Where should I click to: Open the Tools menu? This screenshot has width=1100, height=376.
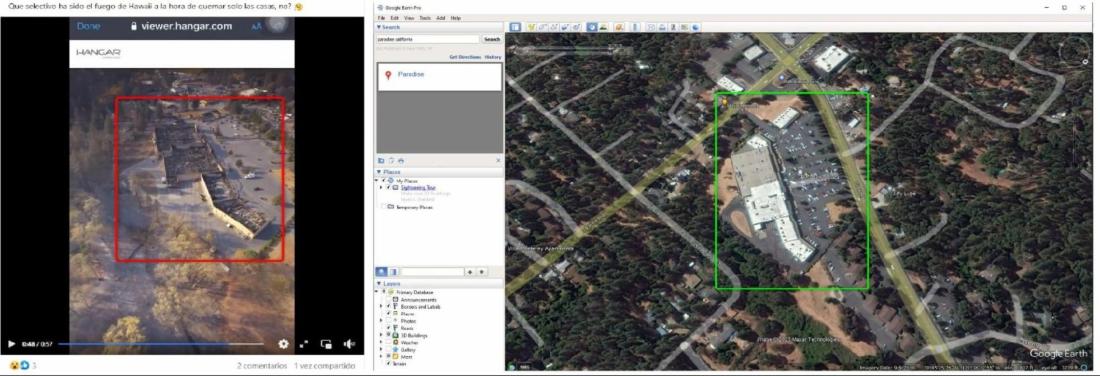tap(424, 17)
